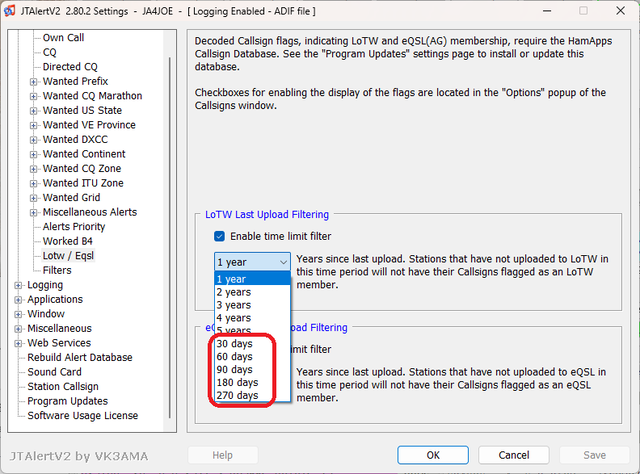Screen dimensions: 640x474
Task: Select Wanted Grid tree label
Action: [71, 198]
